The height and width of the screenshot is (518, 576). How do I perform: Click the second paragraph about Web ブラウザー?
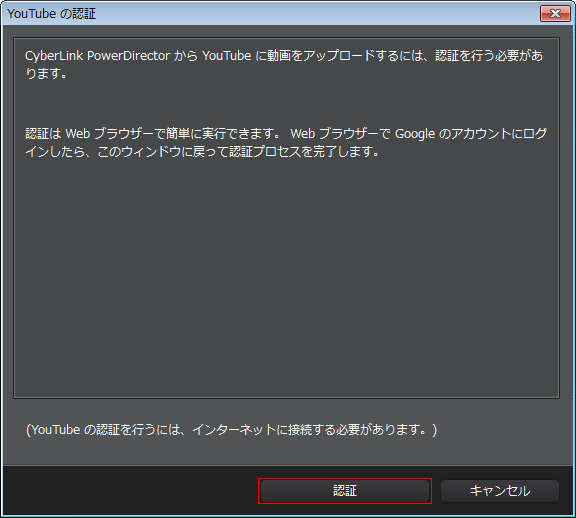point(286,142)
